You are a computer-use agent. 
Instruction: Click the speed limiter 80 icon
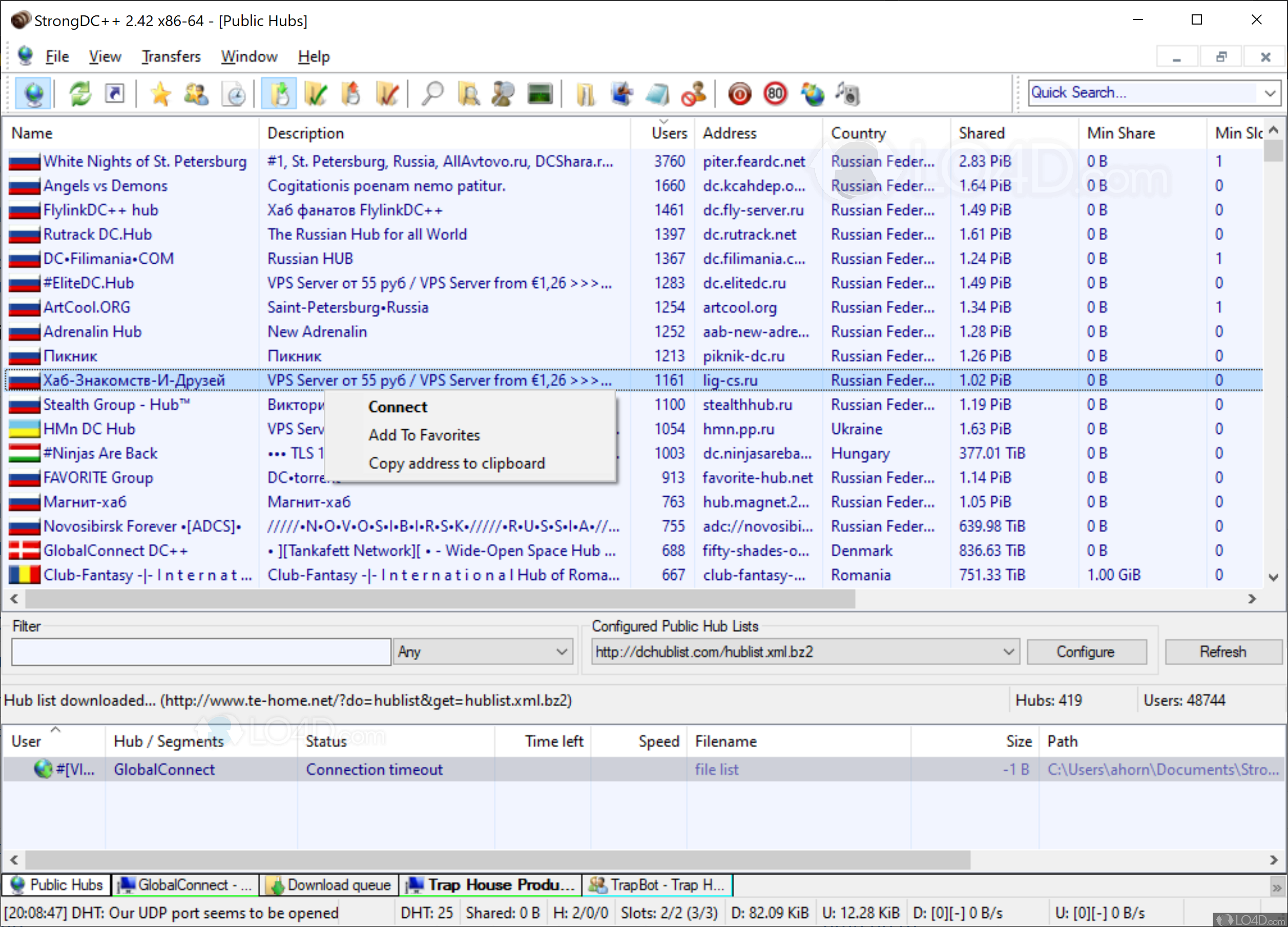click(x=775, y=94)
